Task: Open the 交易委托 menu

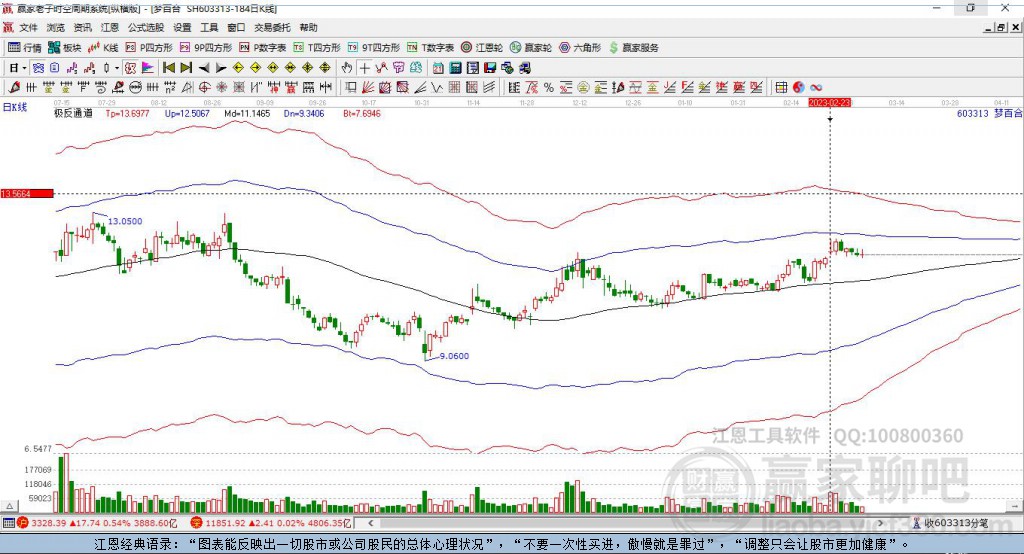Action: [x=272, y=27]
